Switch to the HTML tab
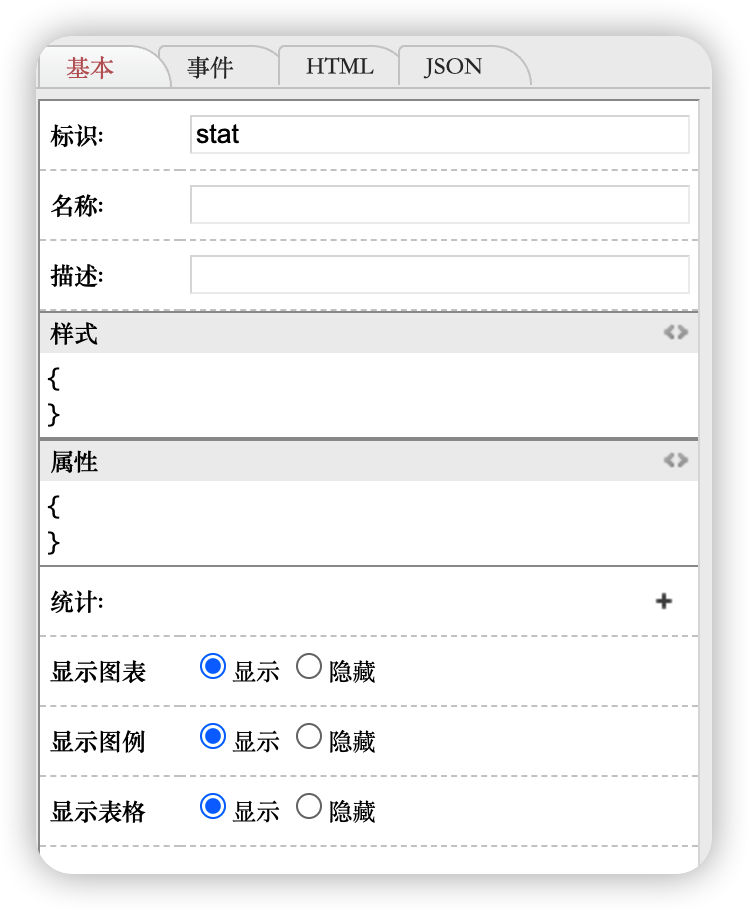This screenshot has width=748, height=910. (x=339, y=67)
